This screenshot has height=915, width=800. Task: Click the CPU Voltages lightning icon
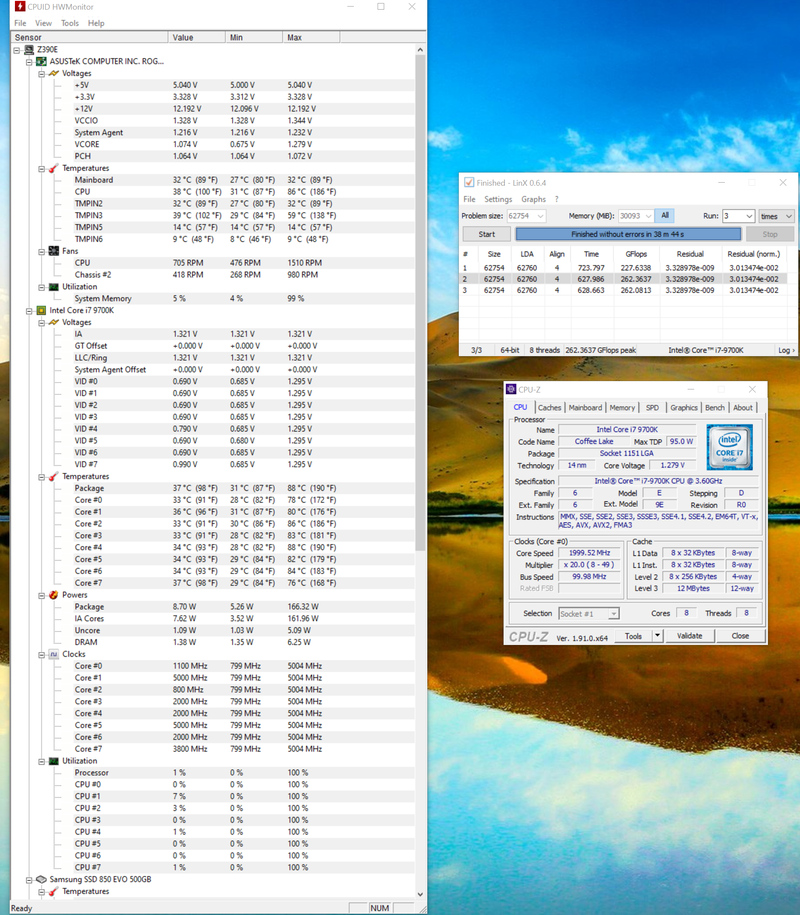click(54, 322)
